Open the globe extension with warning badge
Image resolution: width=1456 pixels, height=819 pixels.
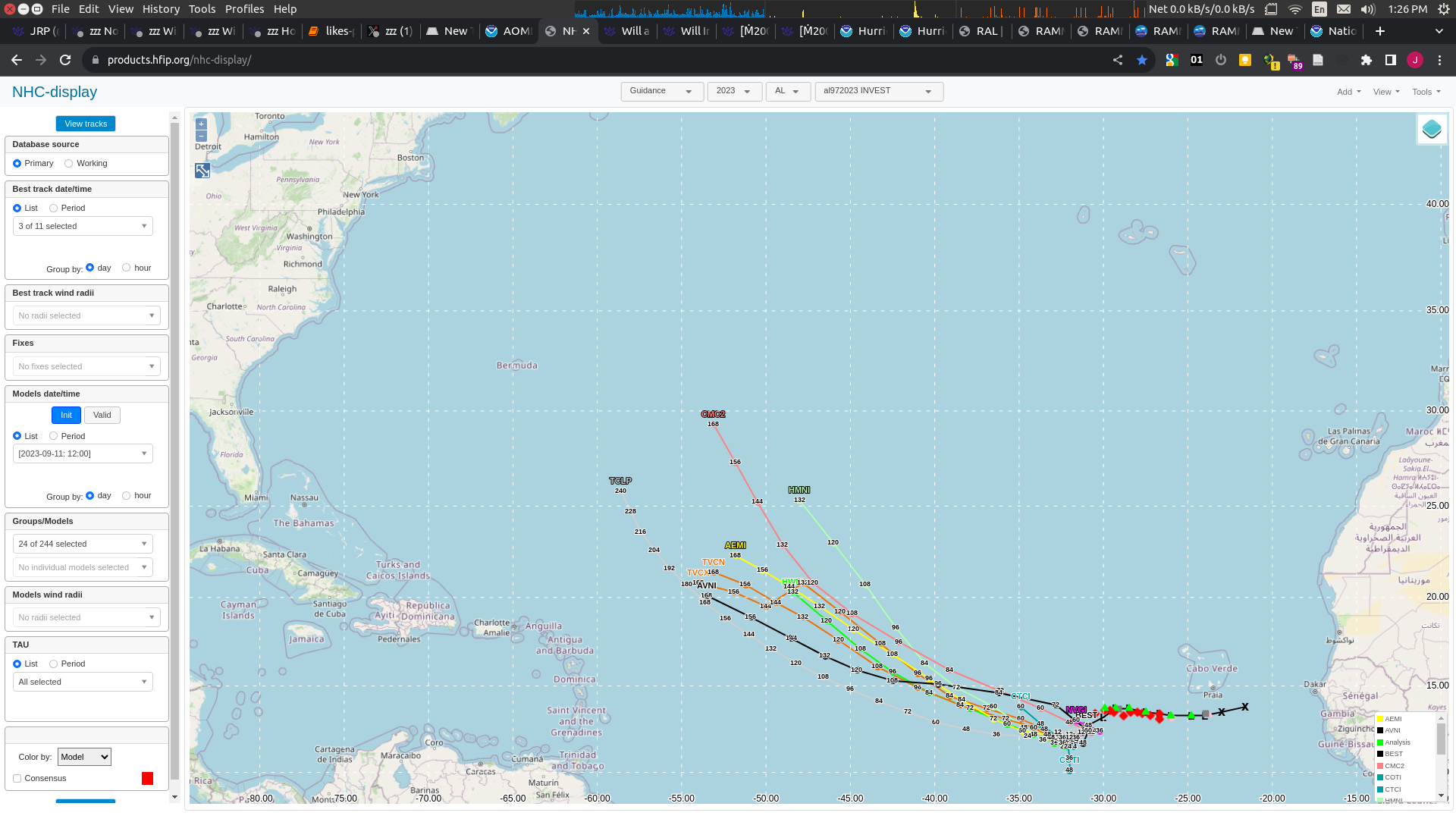pos(1270,61)
